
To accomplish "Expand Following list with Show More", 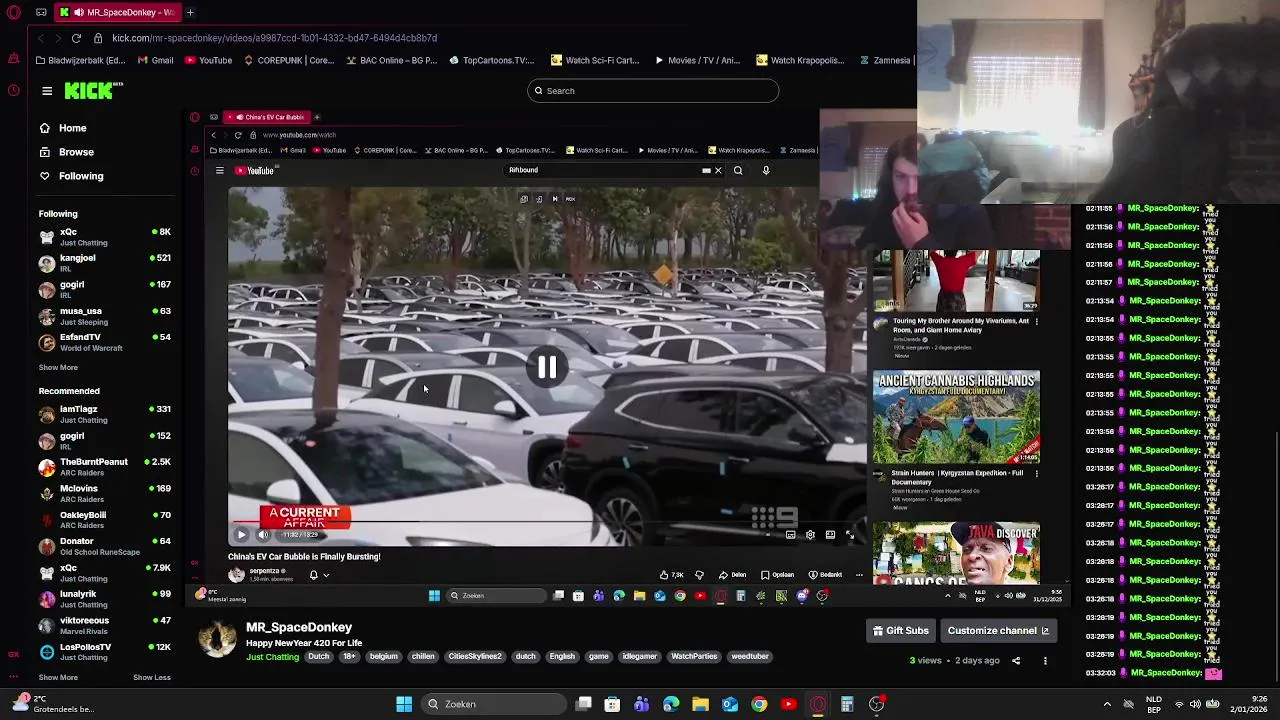I will point(58,367).
